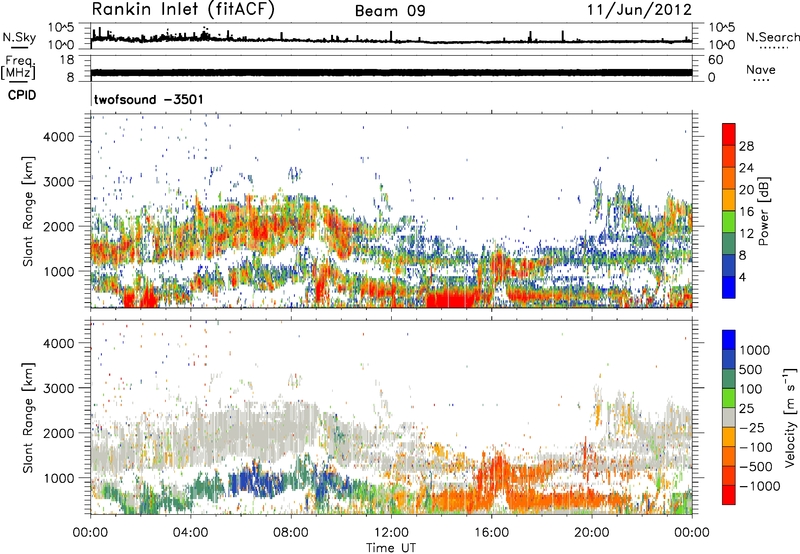Click the "25" velocity colorbar label
Viewport: 800px width, 554px height.
click(746, 408)
